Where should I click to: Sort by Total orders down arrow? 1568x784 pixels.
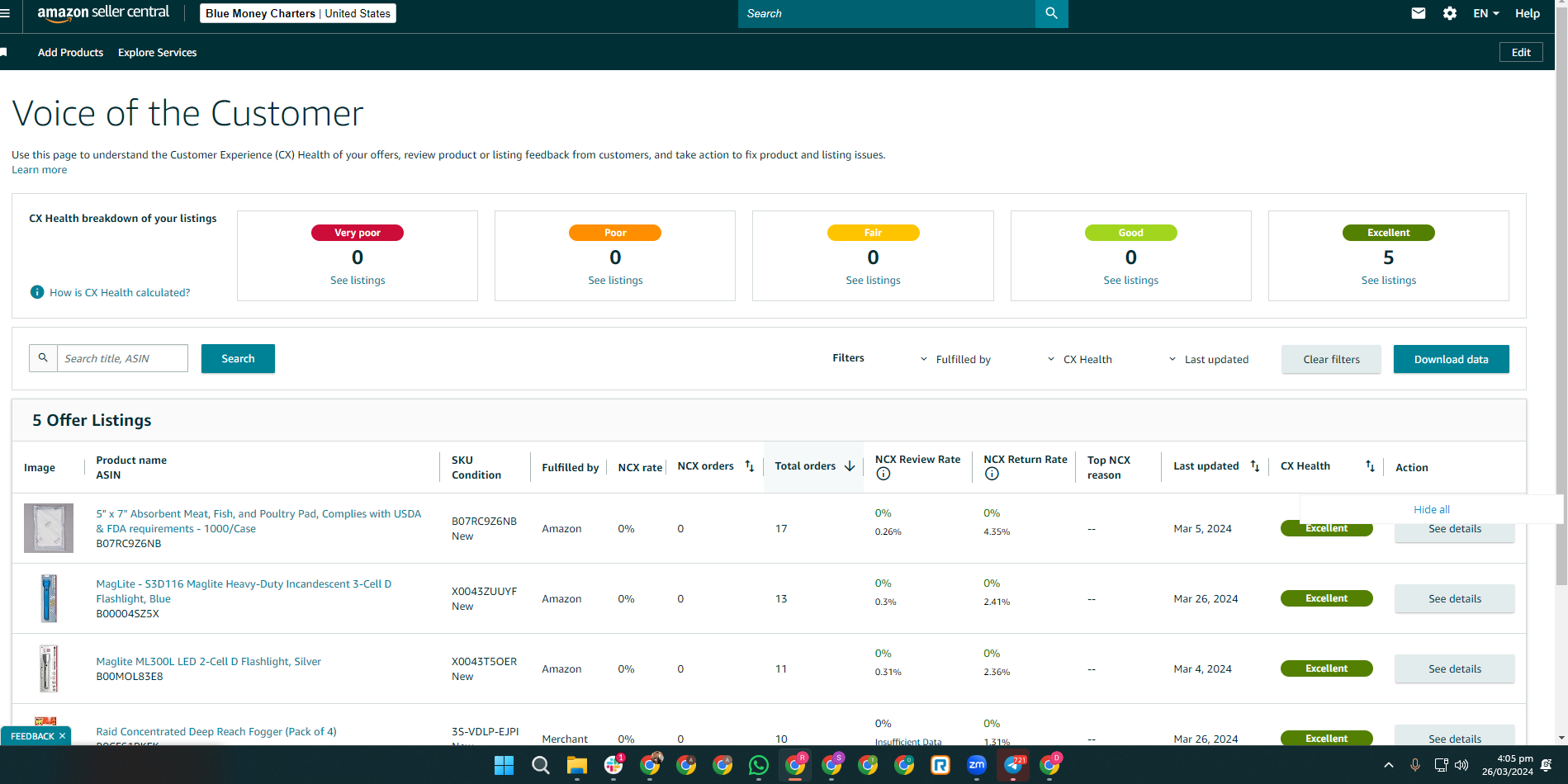click(x=850, y=466)
